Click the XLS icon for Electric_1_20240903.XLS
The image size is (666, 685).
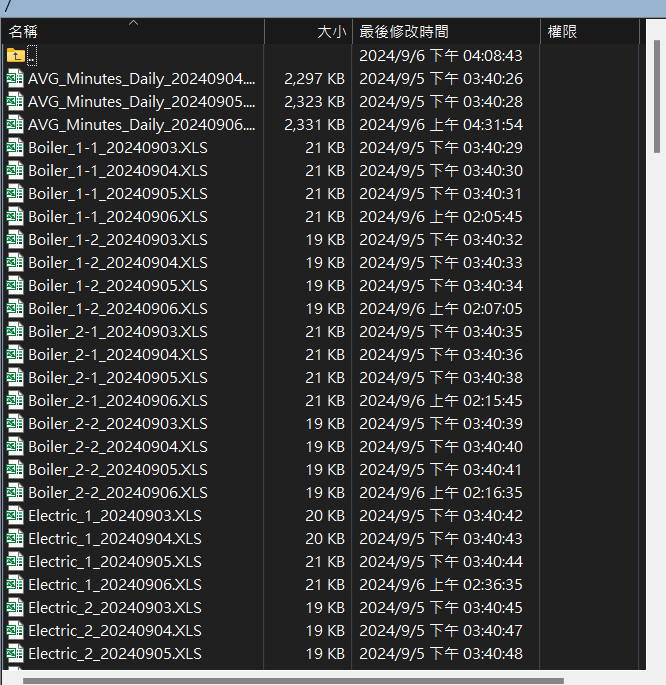(x=15, y=515)
